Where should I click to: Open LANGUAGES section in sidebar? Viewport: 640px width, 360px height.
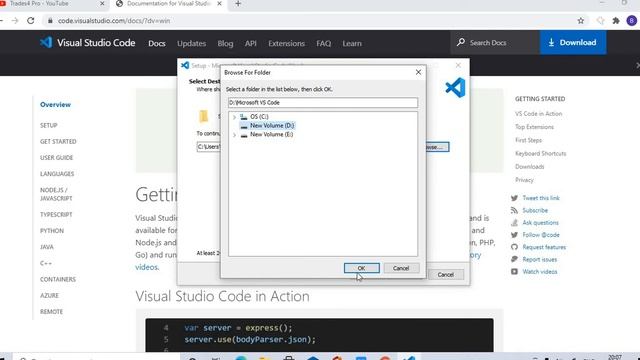(57, 173)
